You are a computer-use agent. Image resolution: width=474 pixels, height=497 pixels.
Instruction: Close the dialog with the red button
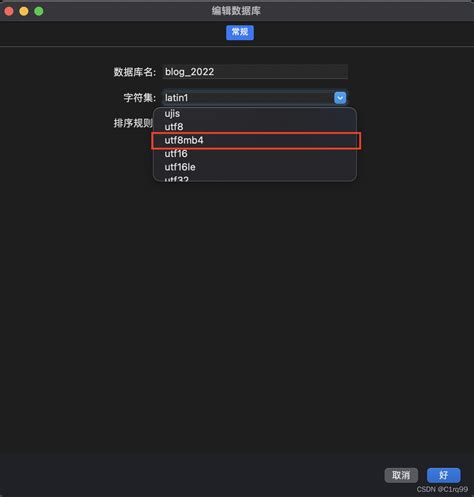(9, 11)
